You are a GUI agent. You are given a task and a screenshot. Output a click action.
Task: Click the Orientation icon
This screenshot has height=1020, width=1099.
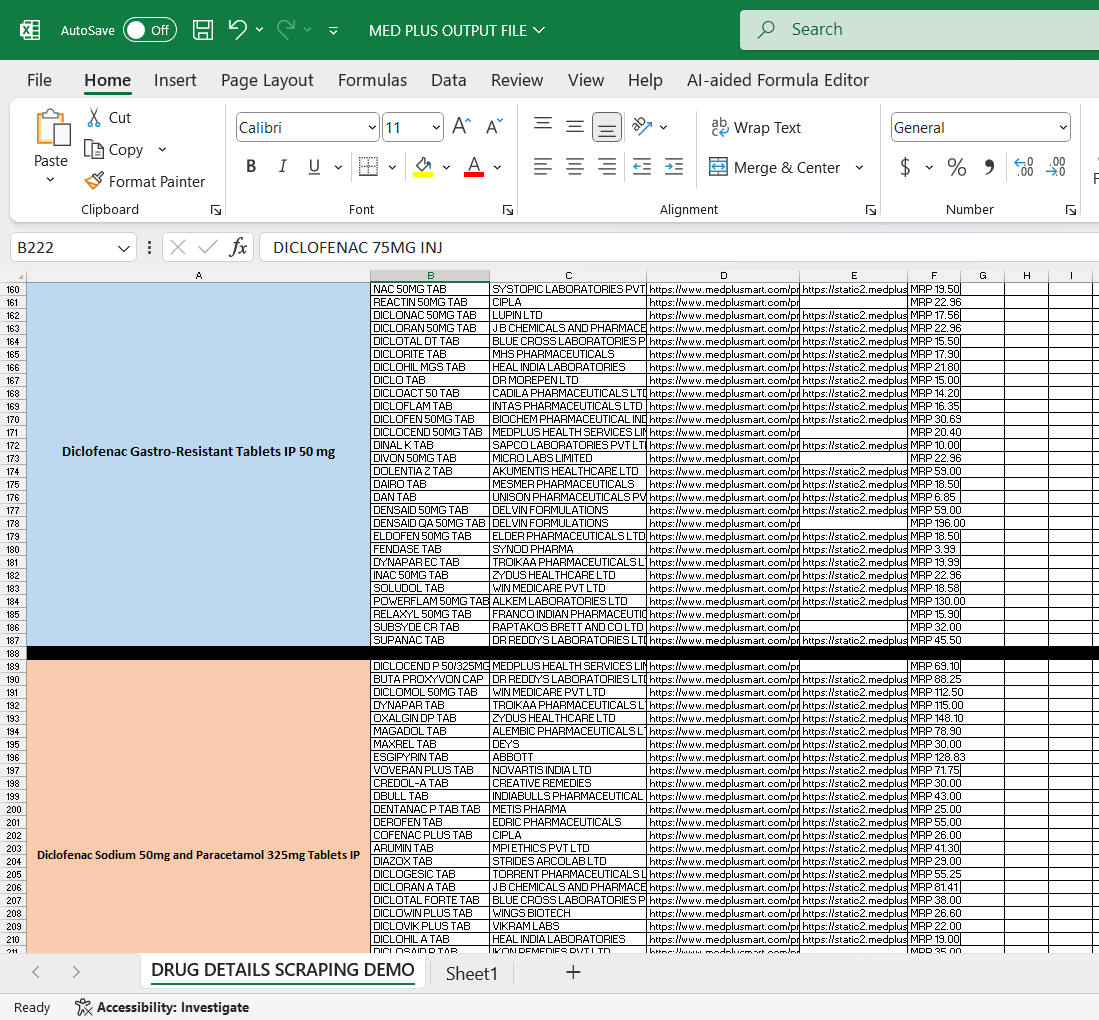coord(642,126)
